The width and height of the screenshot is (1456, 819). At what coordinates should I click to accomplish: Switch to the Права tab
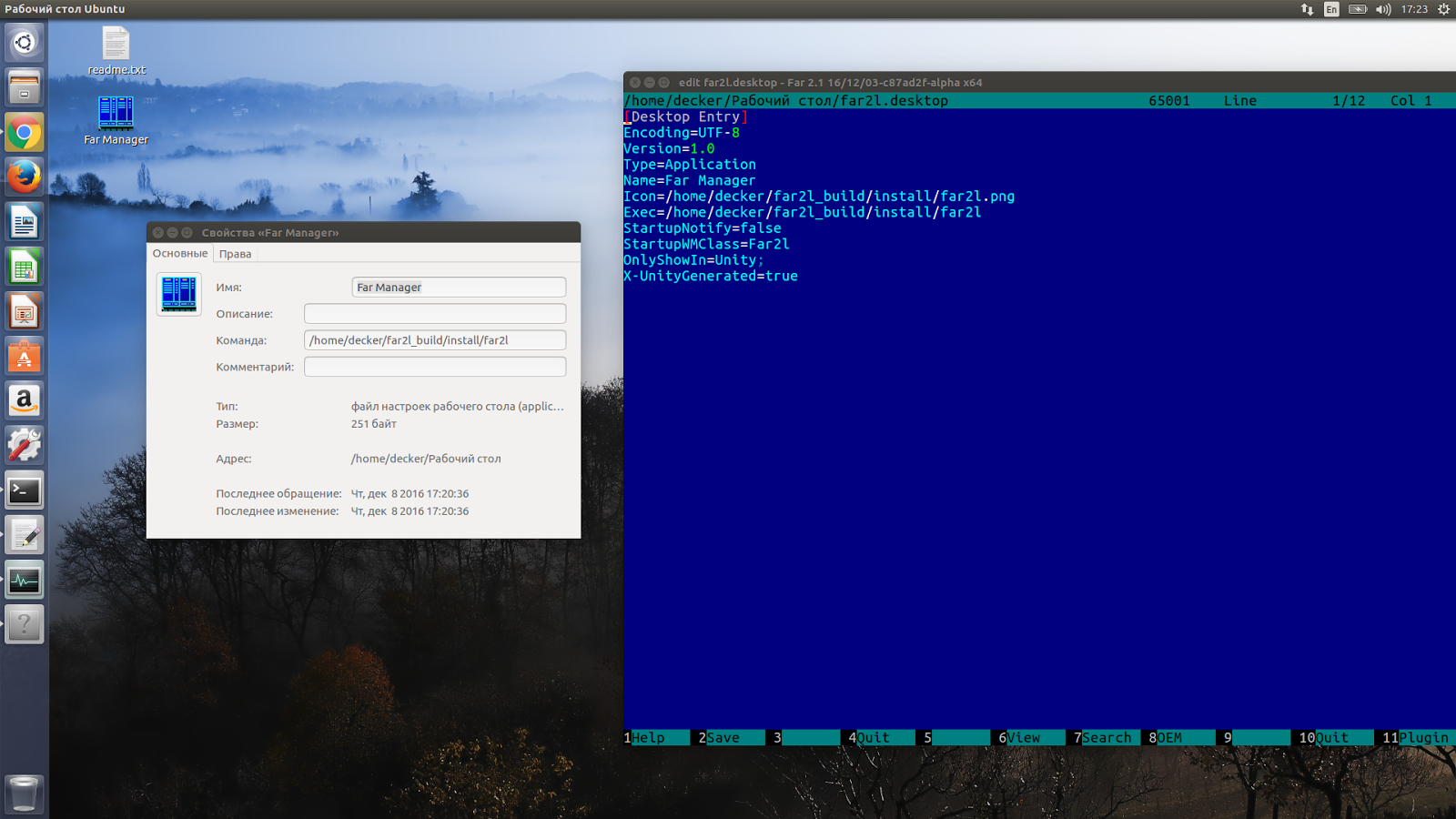[x=235, y=254]
